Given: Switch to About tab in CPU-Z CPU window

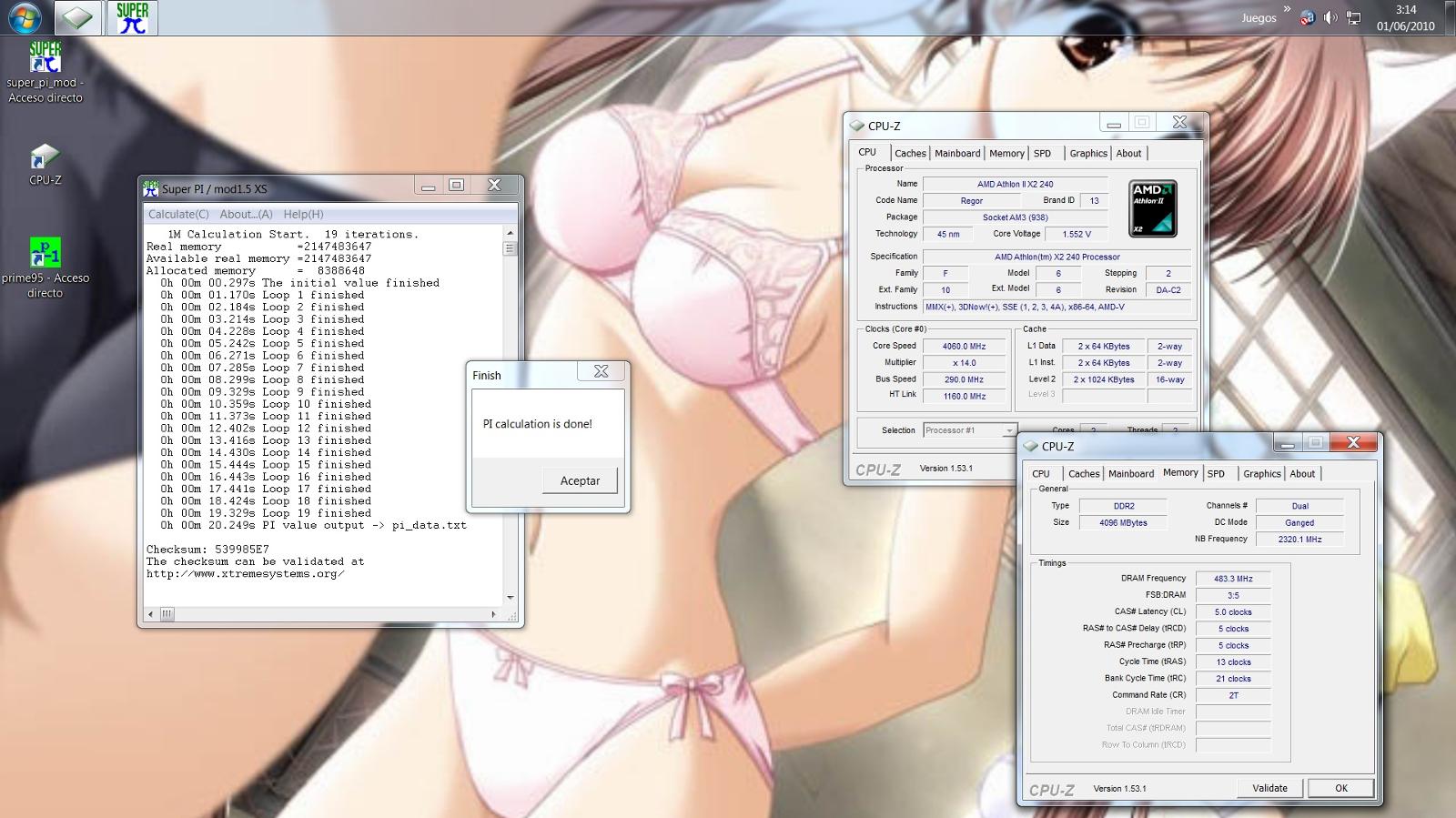Looking at the screenshot, I should pos(1128,154).
